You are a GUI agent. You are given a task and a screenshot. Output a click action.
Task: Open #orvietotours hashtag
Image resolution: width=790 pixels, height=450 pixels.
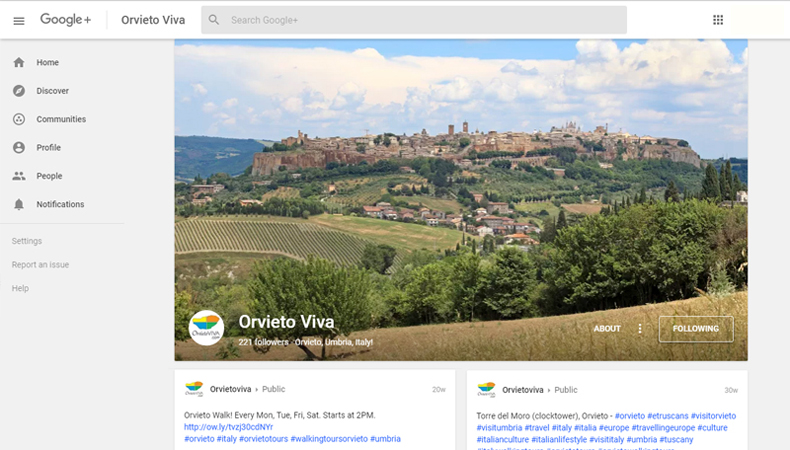tap(264, 439)
